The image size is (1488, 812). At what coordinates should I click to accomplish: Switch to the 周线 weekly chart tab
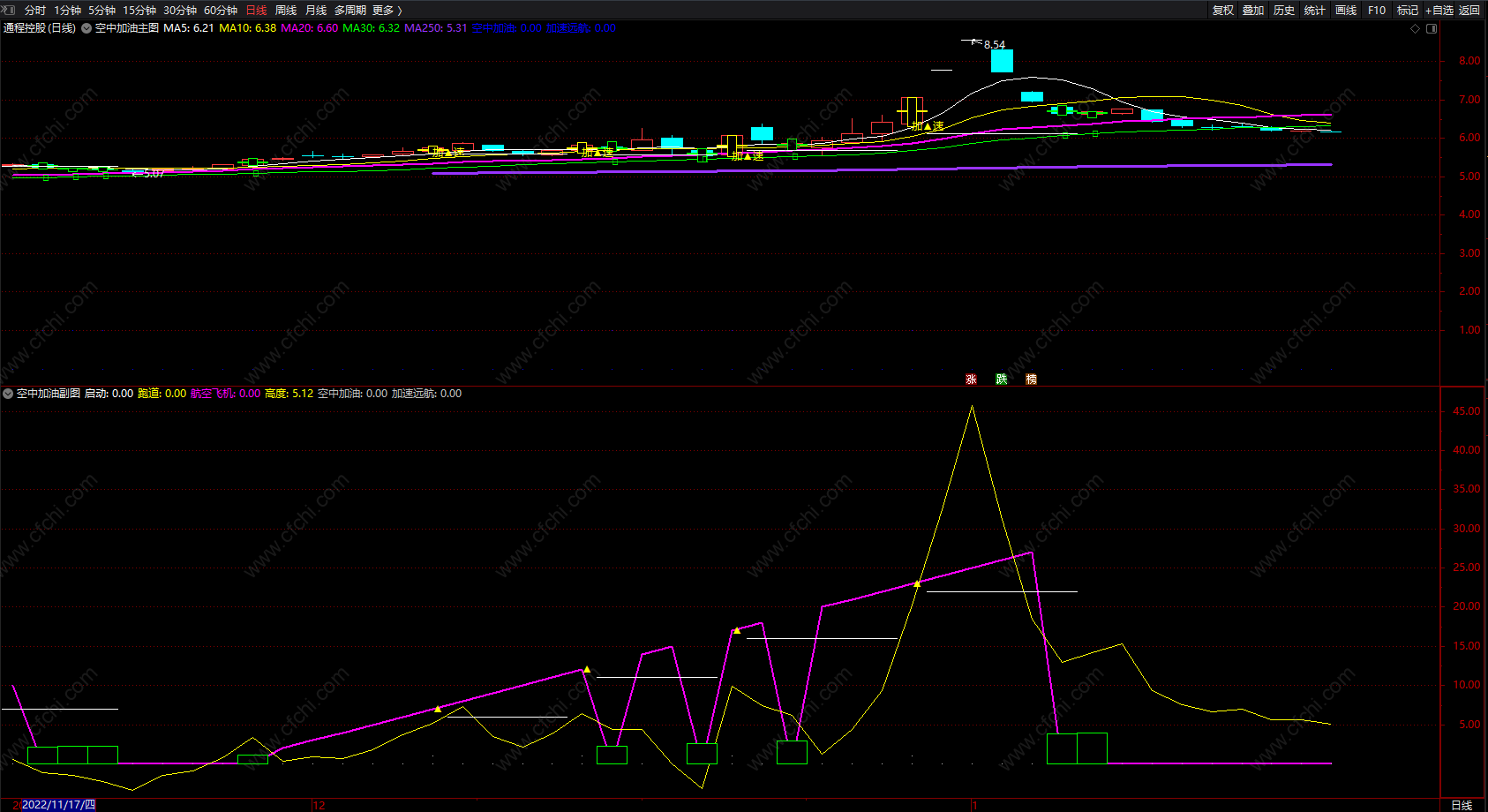tap(286, 11)
